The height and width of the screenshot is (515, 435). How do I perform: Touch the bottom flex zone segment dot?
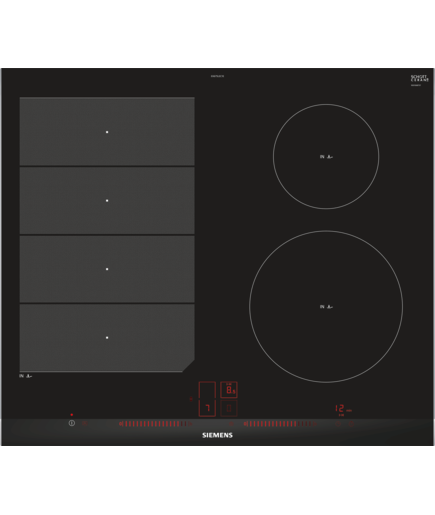click(107, 338)
